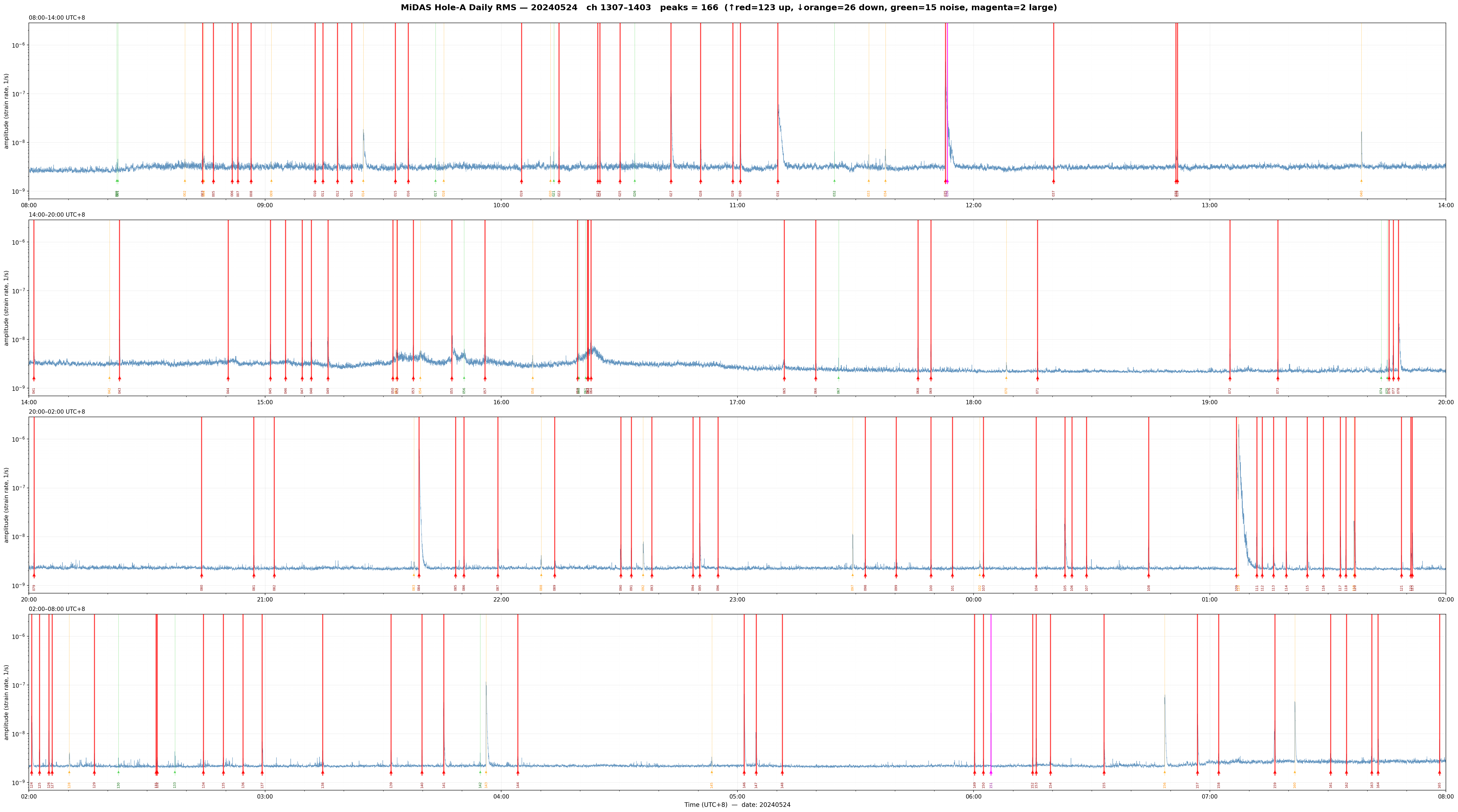Click the 10:00 time tick label
Image resolution: width=1458 pixels, height=812 pixels.
(501, 205)
